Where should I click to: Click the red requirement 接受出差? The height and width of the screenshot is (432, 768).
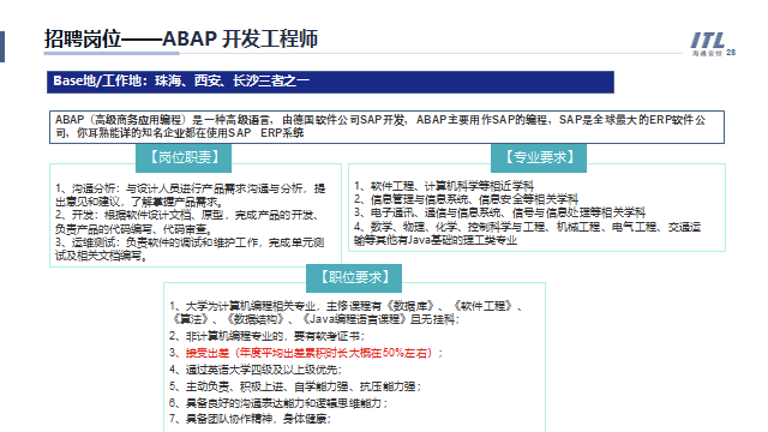tap(306, 353)
